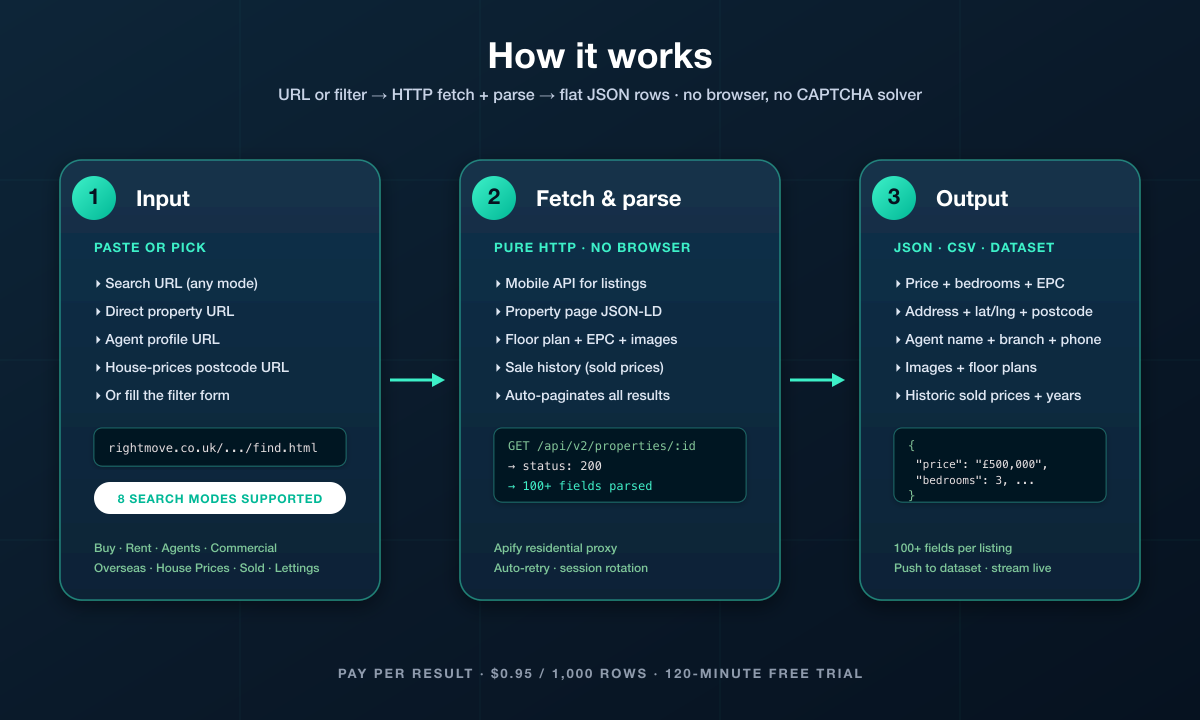Viewport: 1200px width, 720px height.
Task: Click Floor plan + EPC + images item
Action: [586, 339]
